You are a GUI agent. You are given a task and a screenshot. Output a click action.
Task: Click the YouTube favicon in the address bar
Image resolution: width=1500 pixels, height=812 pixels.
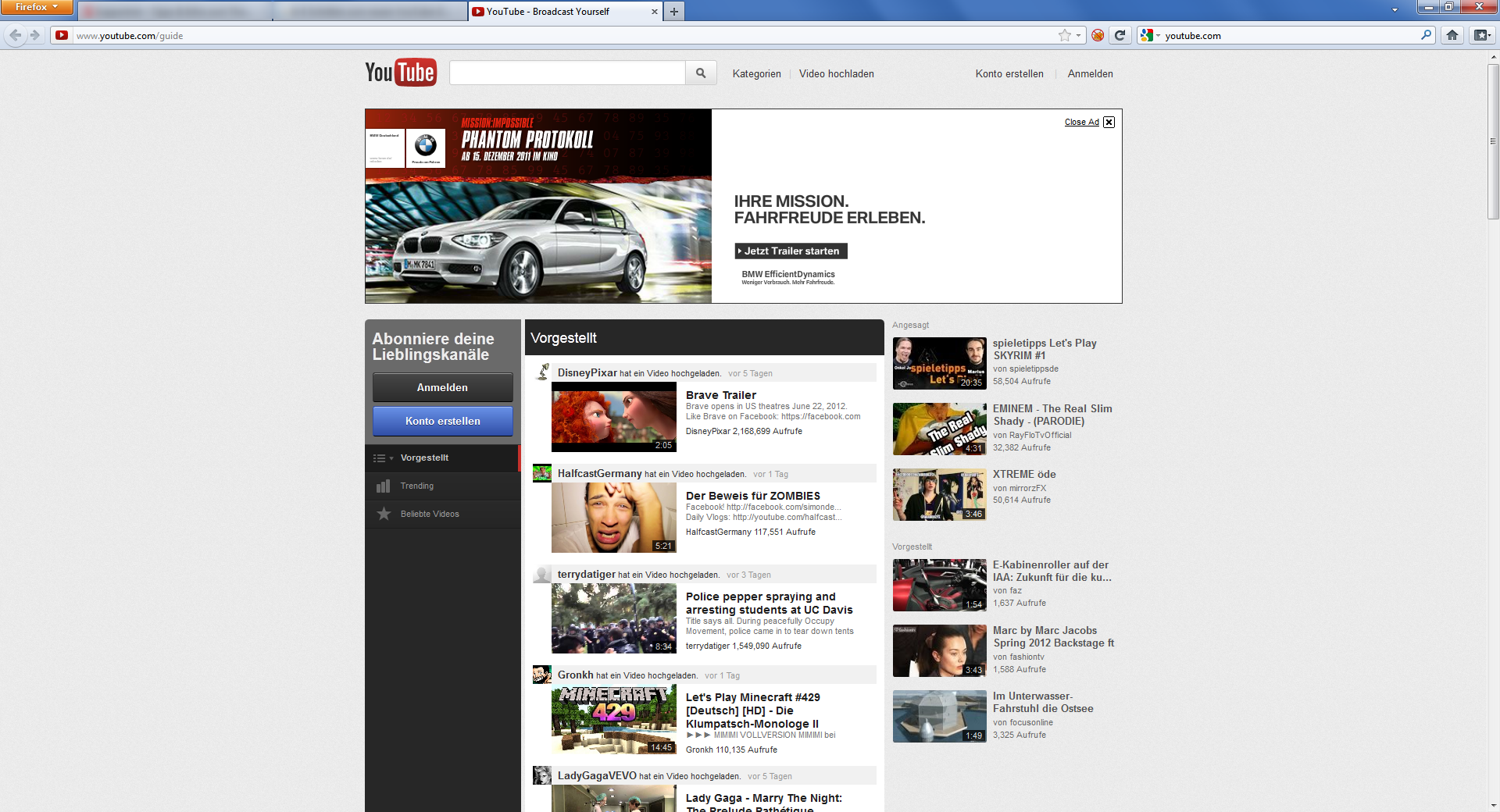[62, 35]
